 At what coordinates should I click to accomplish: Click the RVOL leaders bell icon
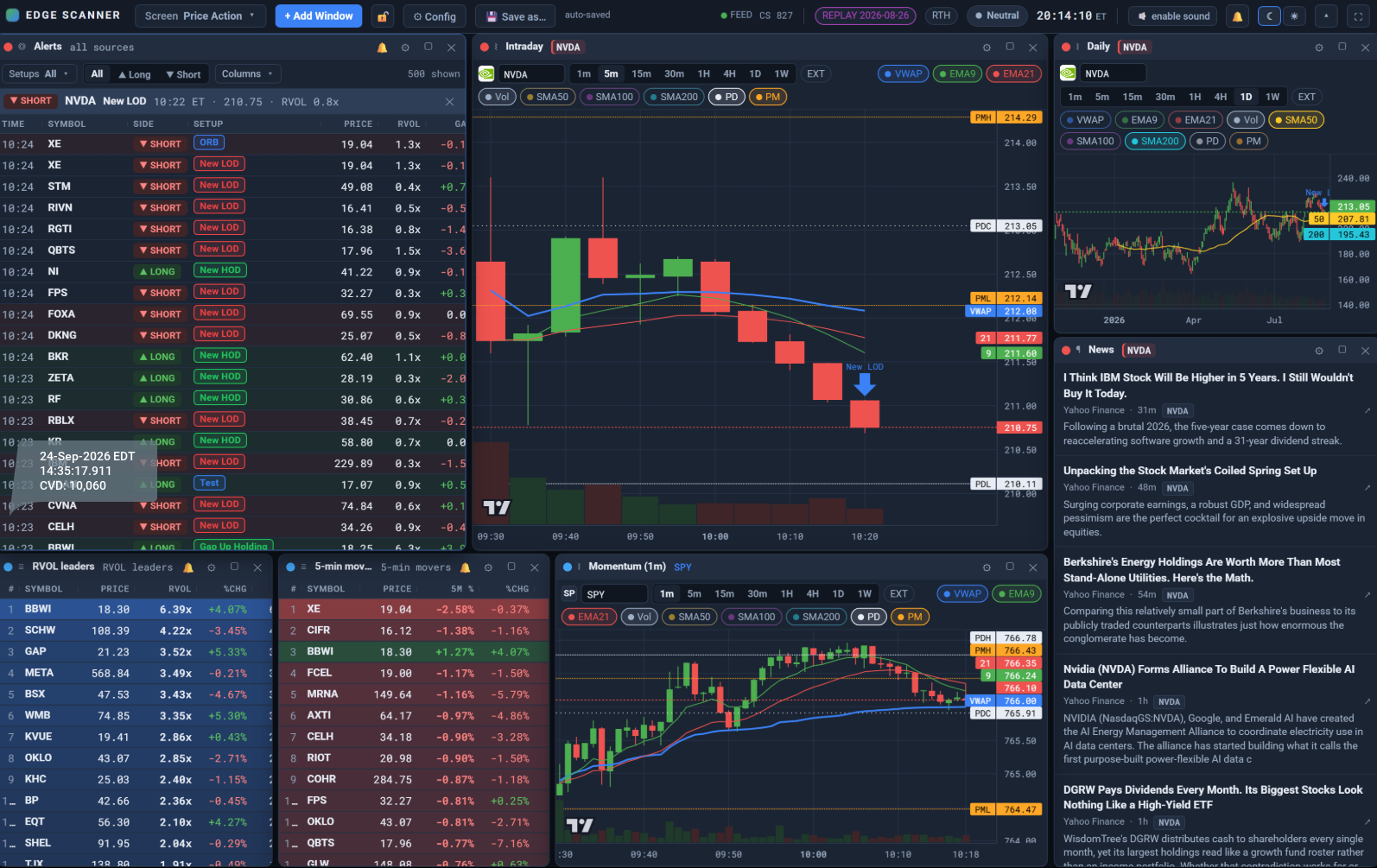(188, 567)
